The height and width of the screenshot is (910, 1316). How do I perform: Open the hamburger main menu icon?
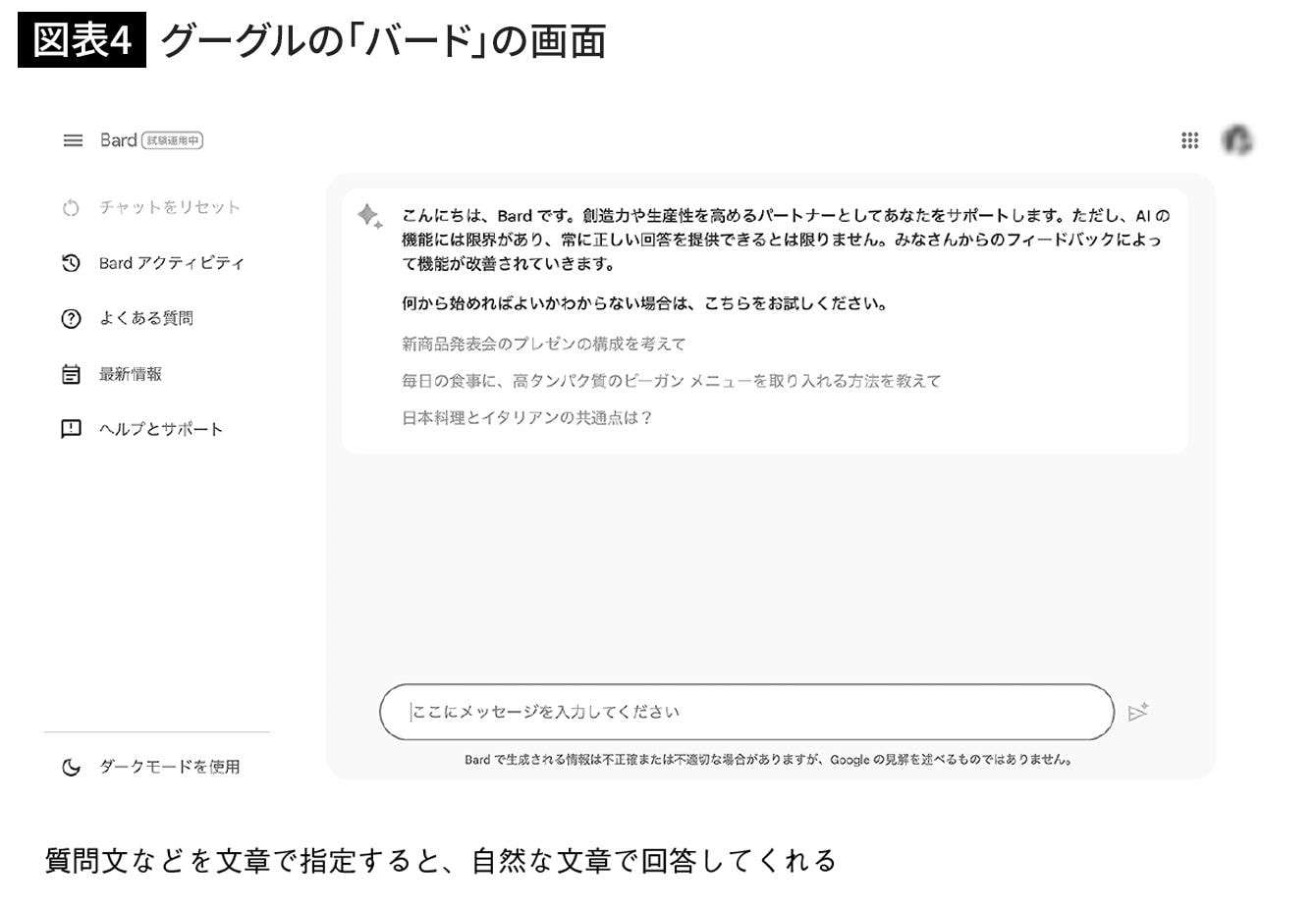(73, 140)
